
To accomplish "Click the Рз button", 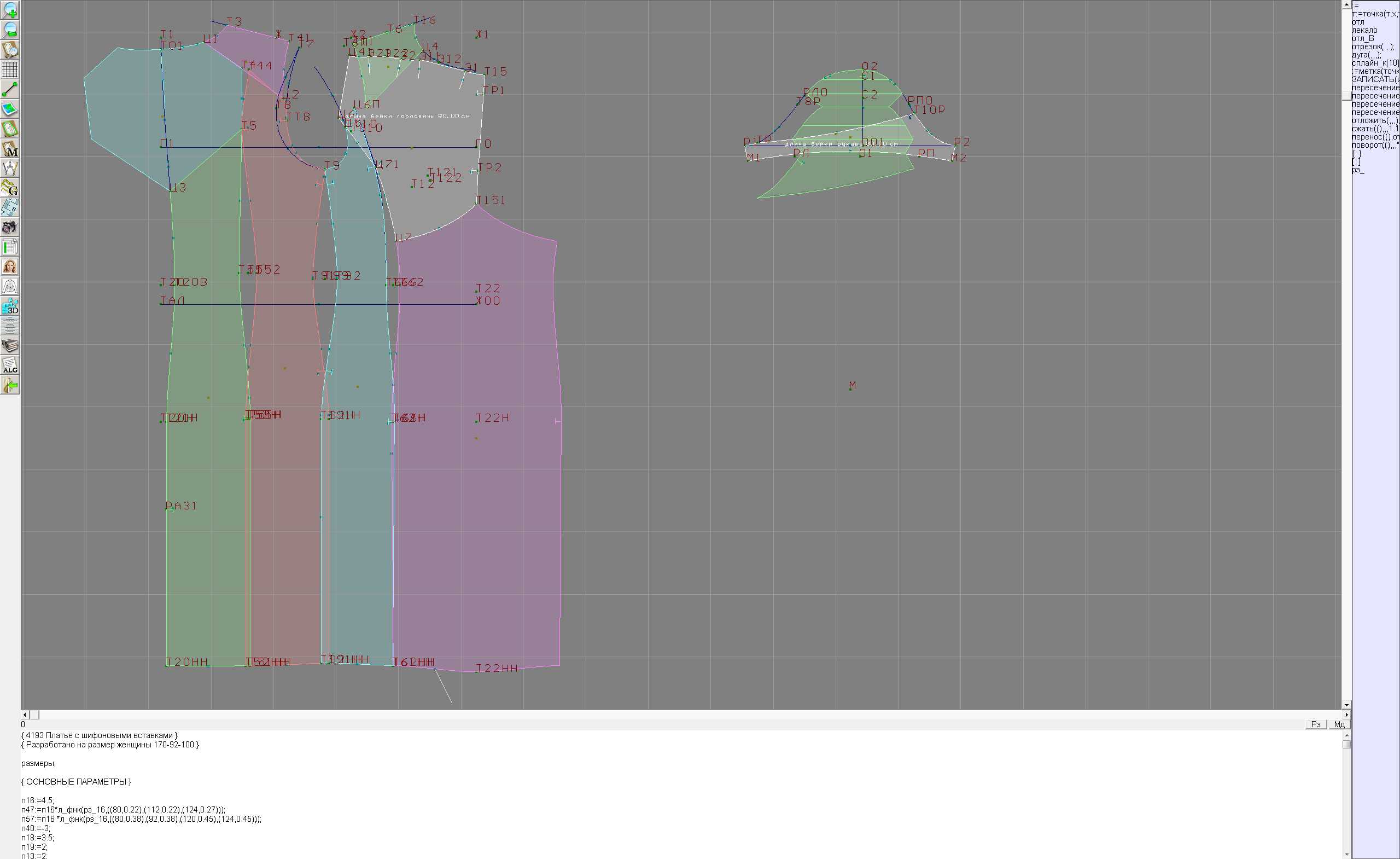I will (1316, 724).
